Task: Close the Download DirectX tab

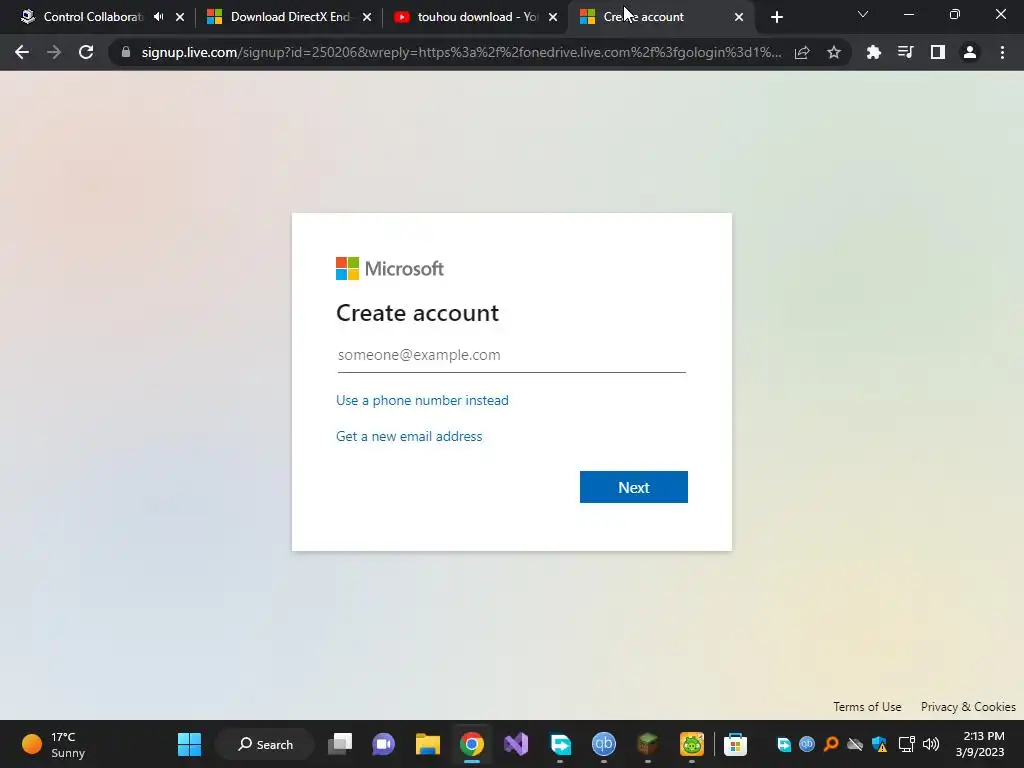Action: click(x=367, y=17)
